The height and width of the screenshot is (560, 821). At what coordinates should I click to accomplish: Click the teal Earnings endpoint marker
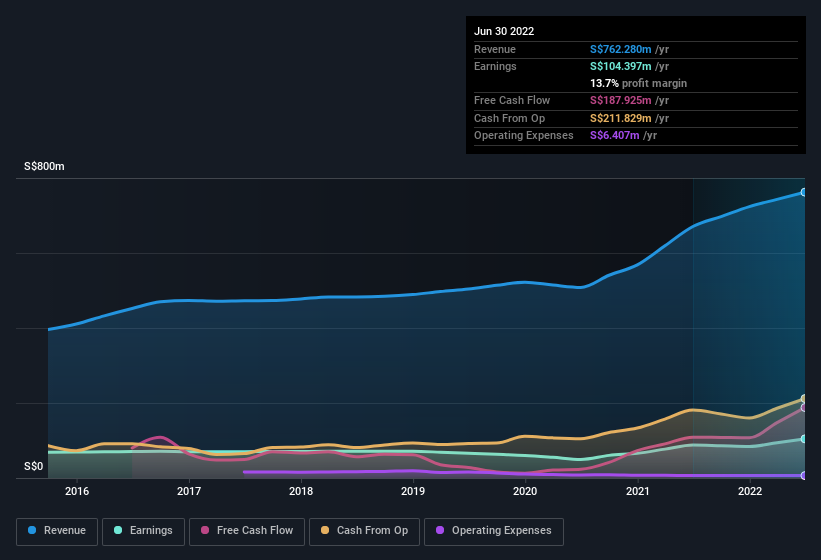pyautogui.click(x=803, y=439)
